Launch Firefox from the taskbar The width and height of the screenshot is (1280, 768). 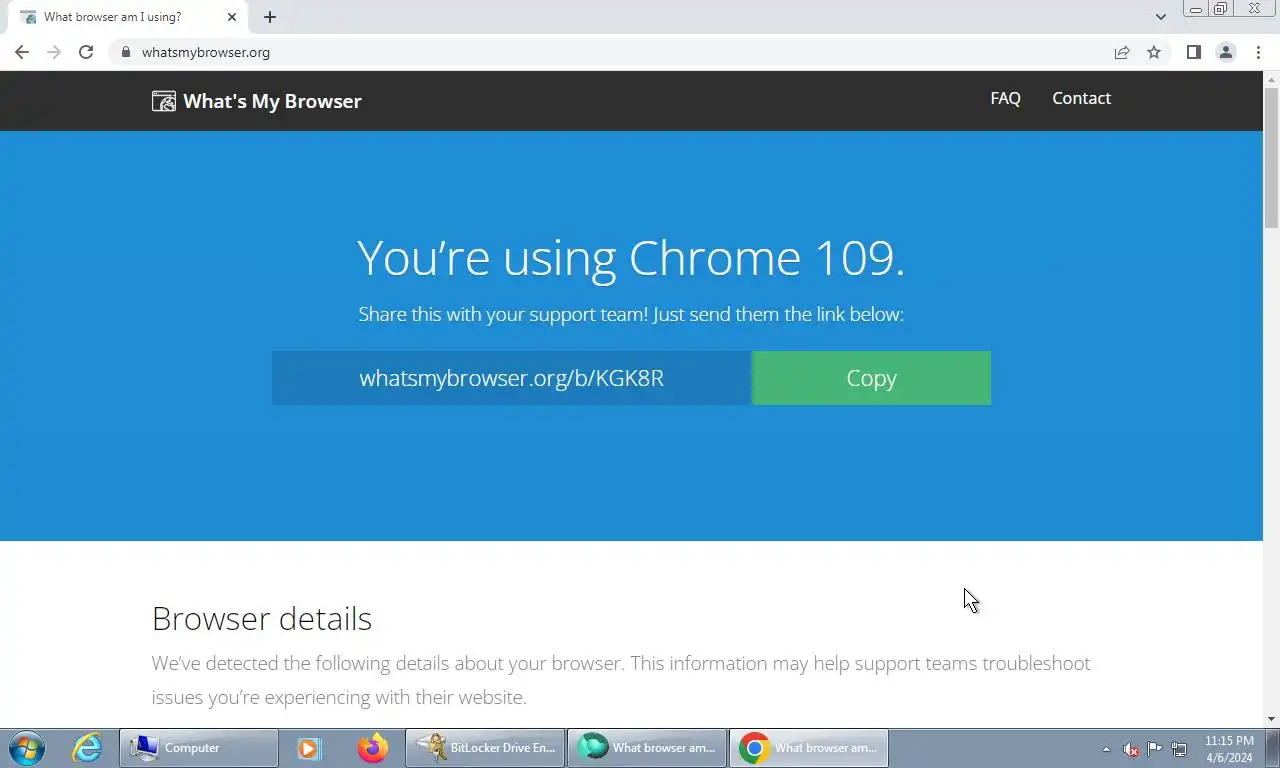[373, 748]
